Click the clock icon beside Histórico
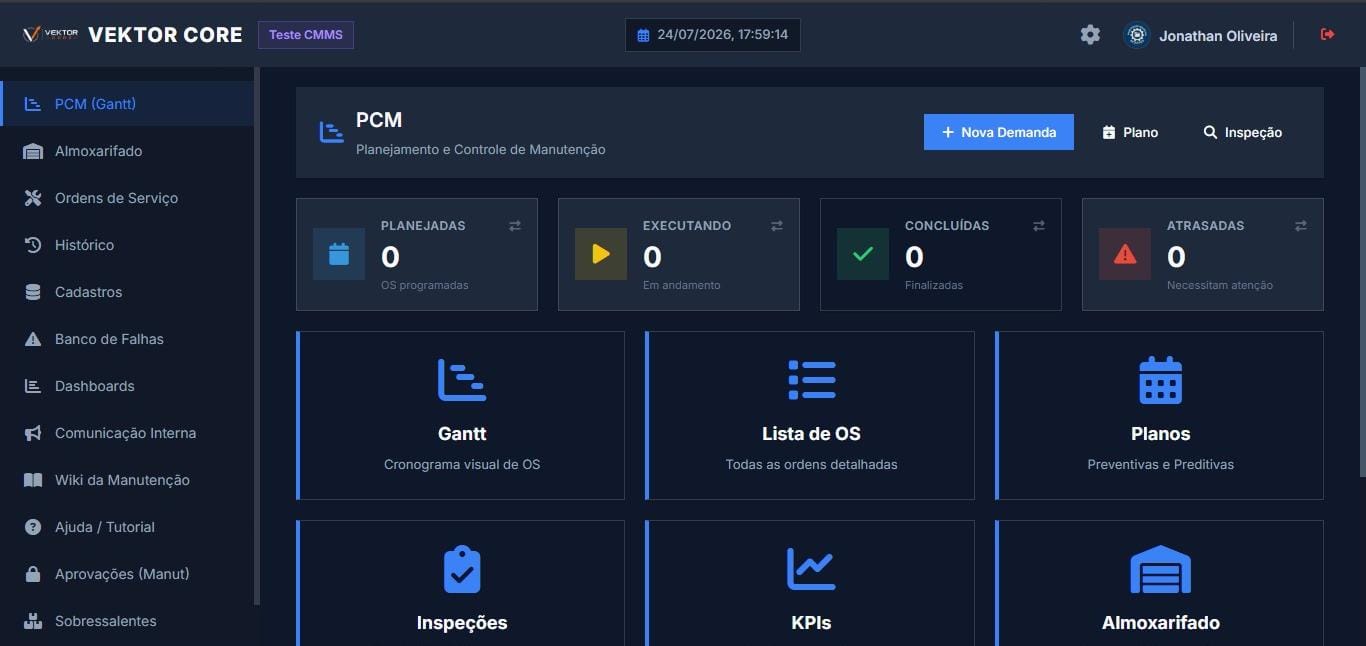 coord(33,245)
